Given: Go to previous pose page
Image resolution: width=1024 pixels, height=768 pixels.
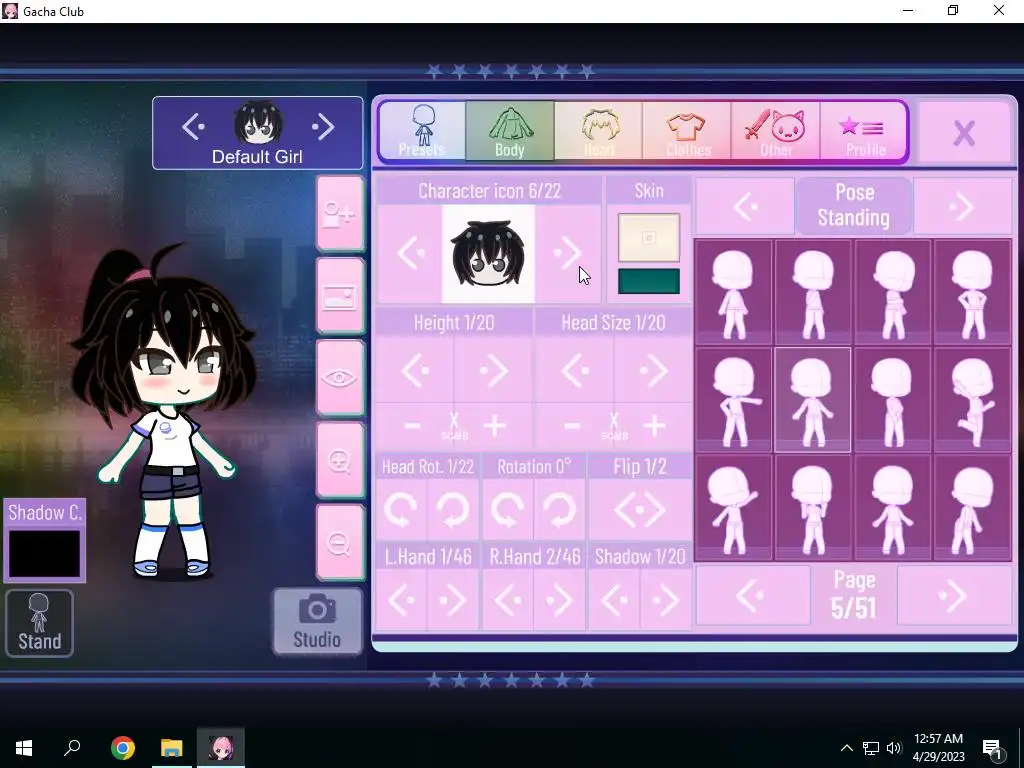Looking at the screenshot, I should (x=752, y=596).
